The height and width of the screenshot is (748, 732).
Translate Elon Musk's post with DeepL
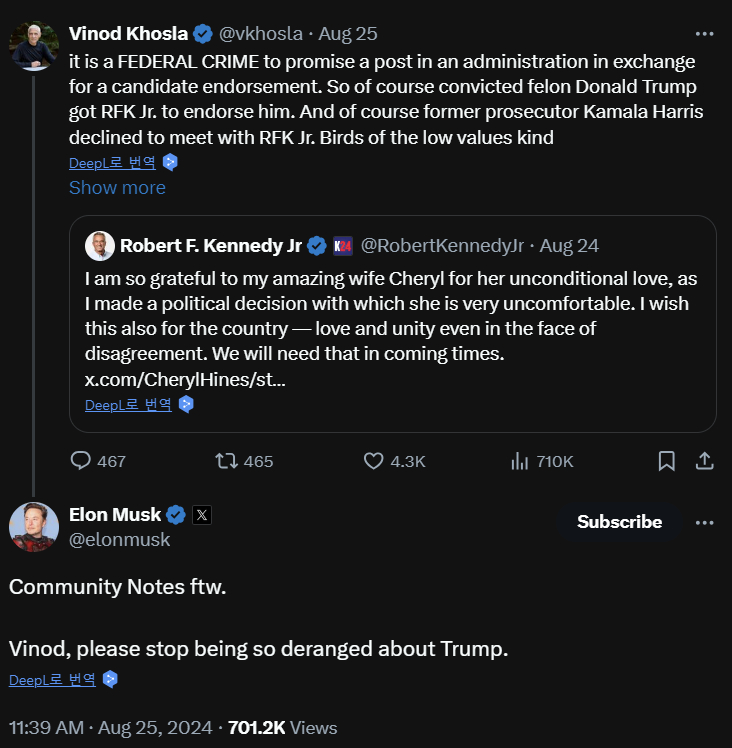[x=52, y=679]
